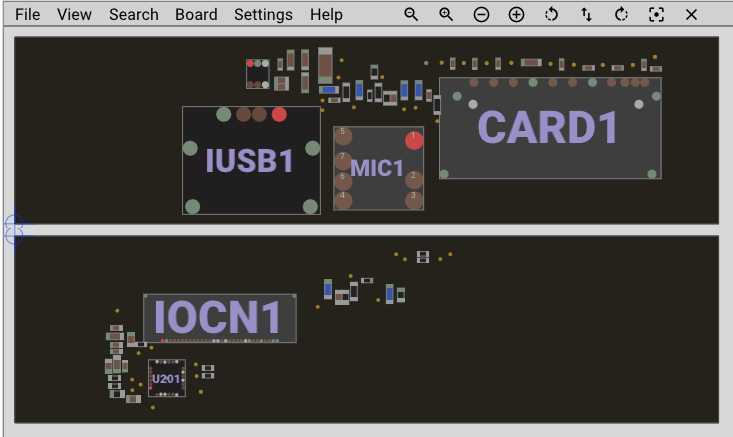This screenshot has height=437, width=733.
Task: Select the CARD1 component
Action: [549, 128]
